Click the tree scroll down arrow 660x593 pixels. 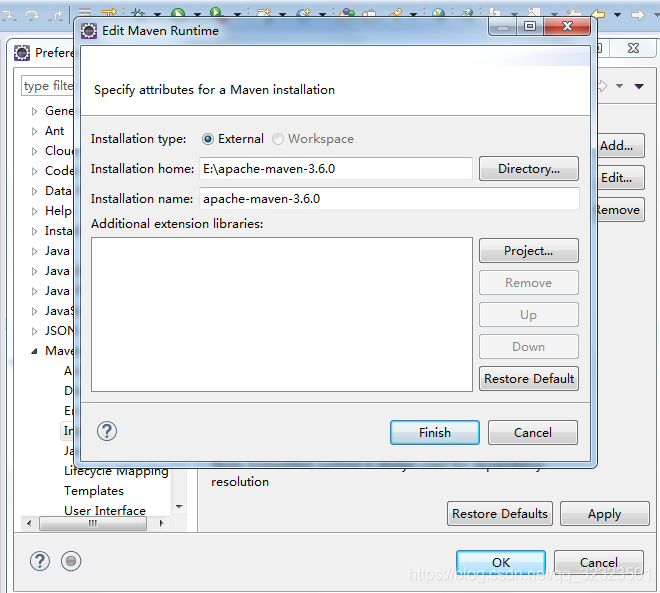click(x=179, y=507)
